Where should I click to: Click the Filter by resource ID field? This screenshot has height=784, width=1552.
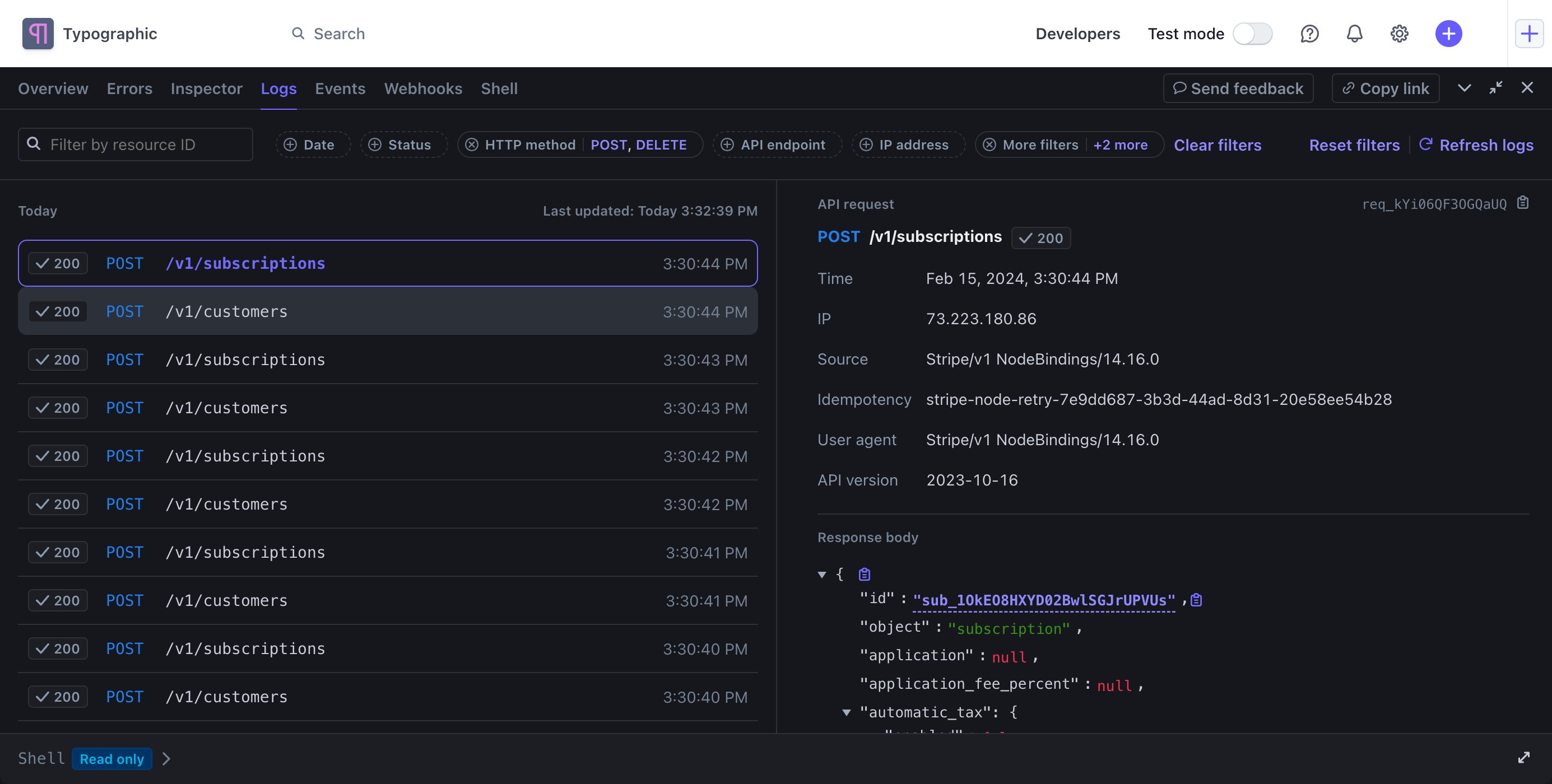point(136,144)
